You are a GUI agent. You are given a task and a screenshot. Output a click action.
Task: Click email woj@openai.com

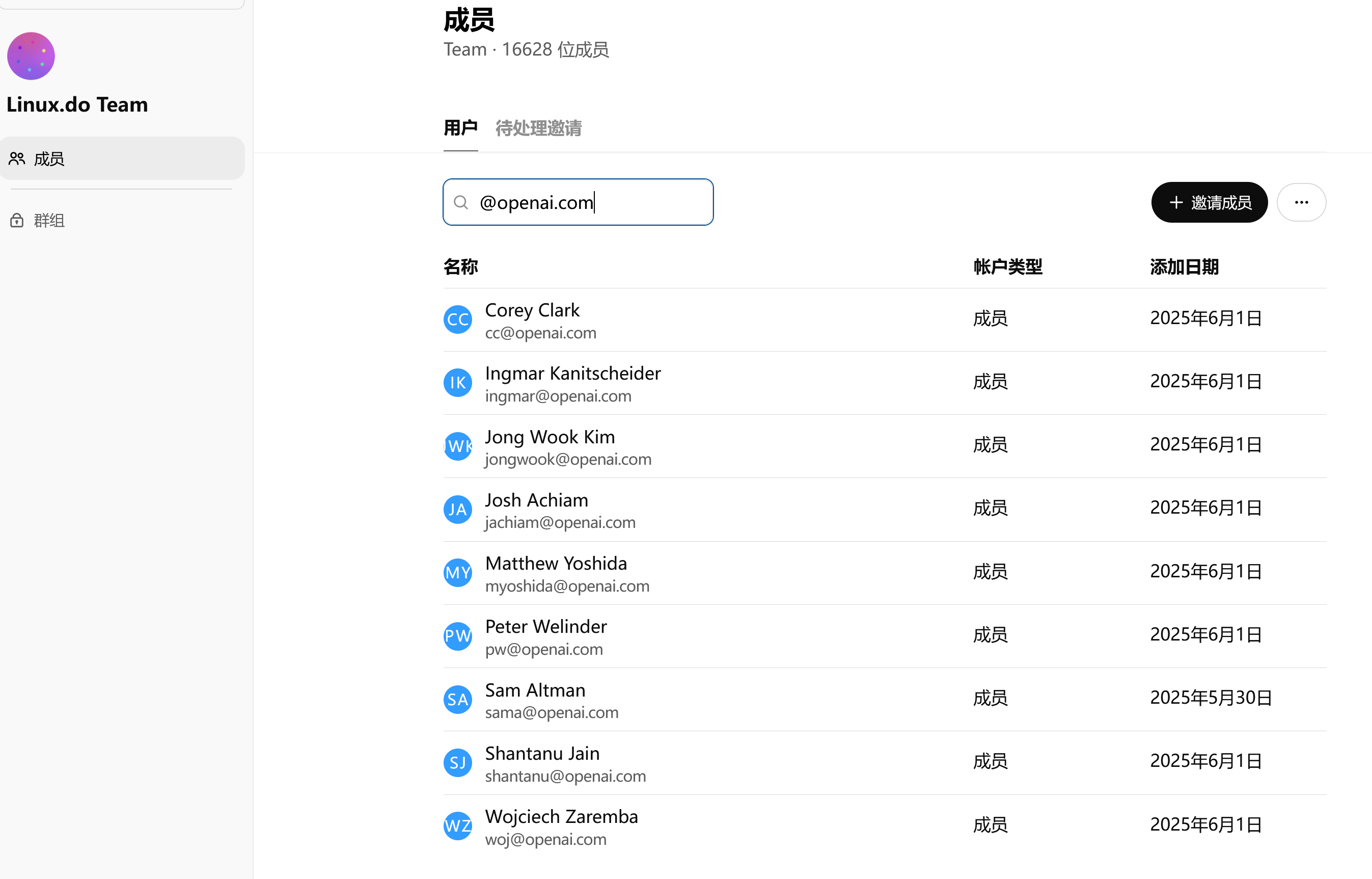545,840
